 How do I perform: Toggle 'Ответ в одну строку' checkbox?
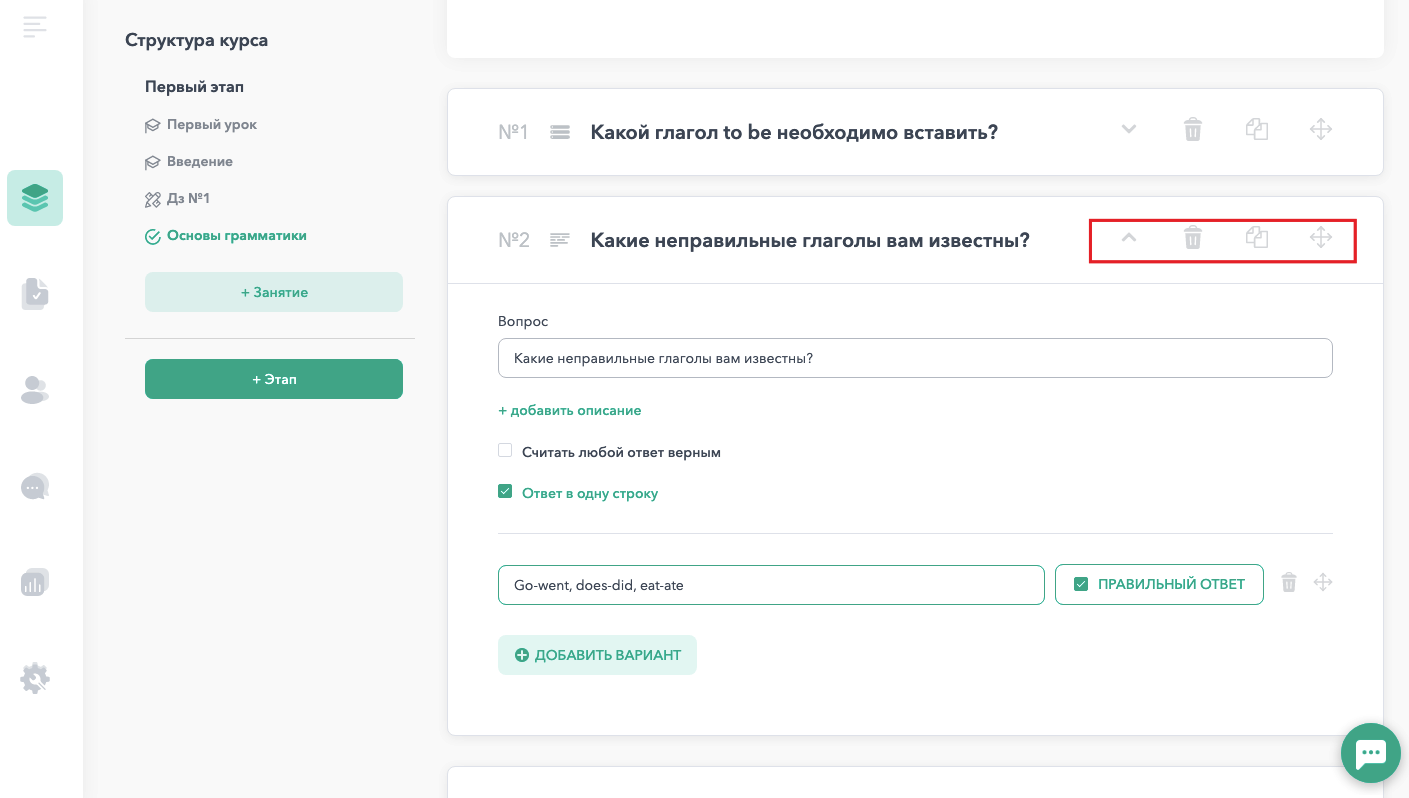point(505,492)
